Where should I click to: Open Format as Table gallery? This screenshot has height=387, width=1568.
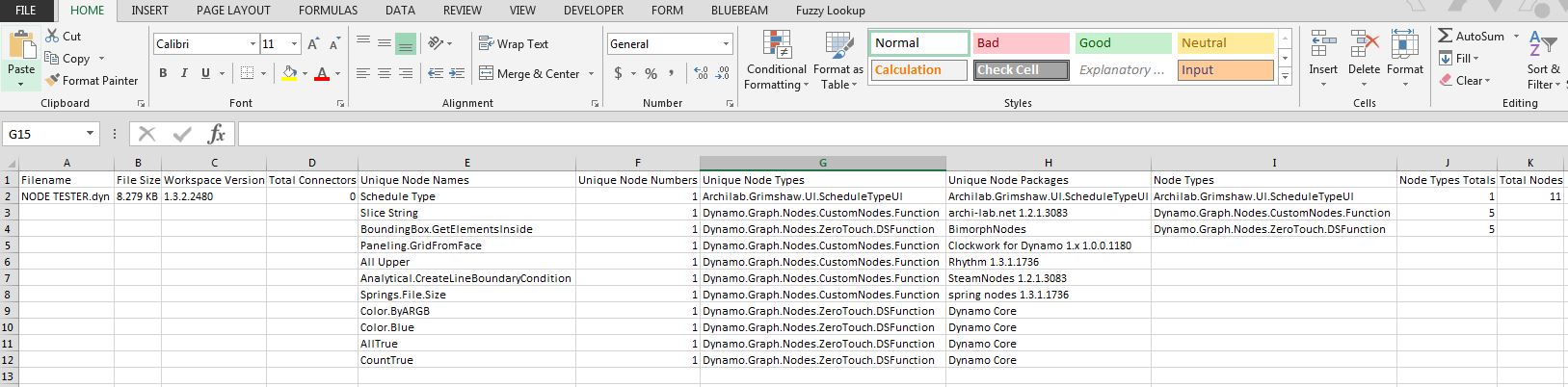[837, 60]
